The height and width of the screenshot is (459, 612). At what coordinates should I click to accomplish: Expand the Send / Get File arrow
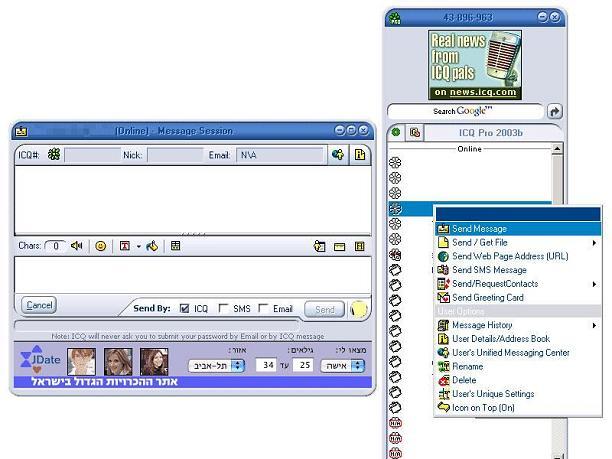pos(594,243)
